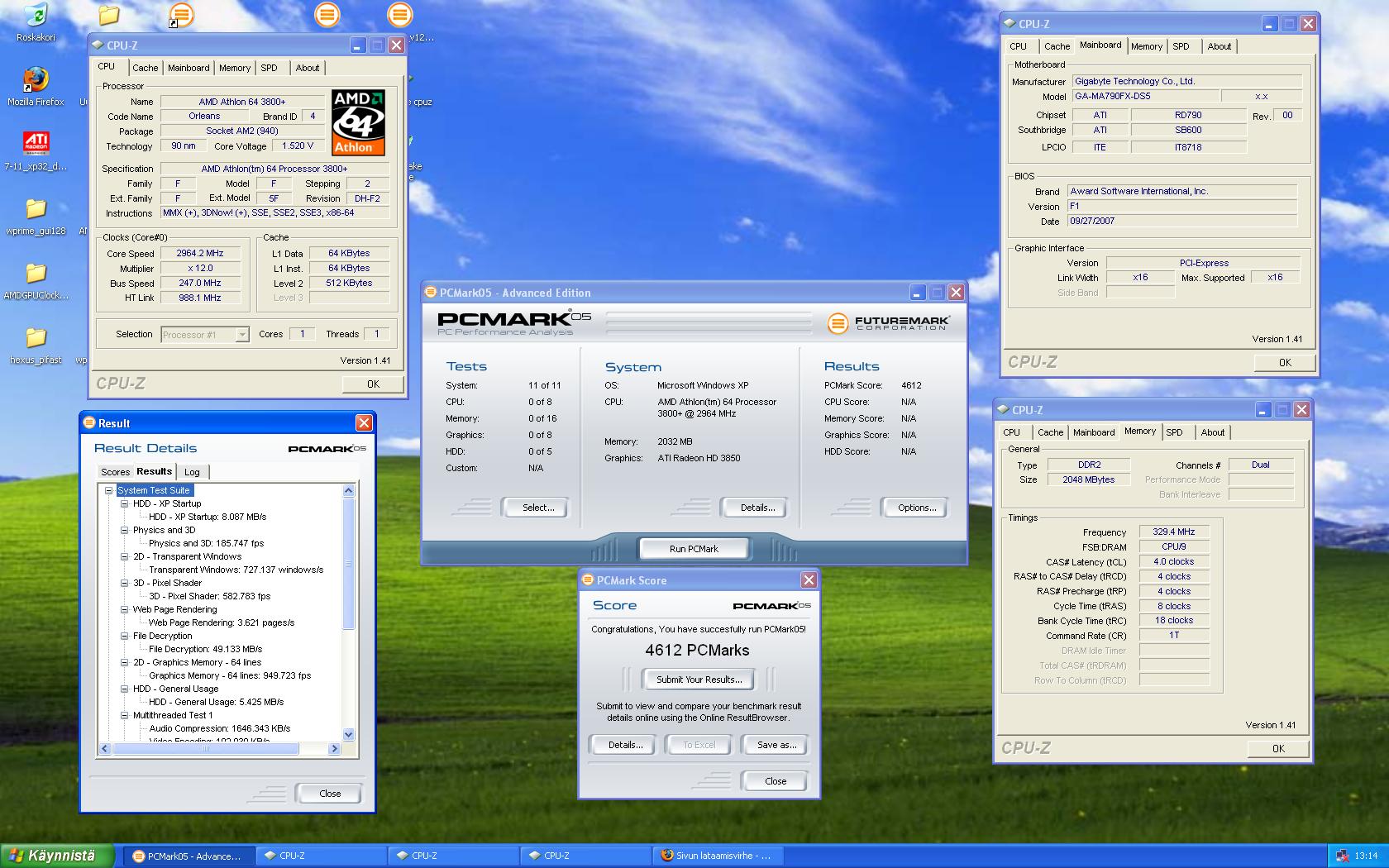Click Save as... in PCMark Score dialog
Viewport: 1389px width, 868px height.
pyautogui.click(x=776, y=745)
